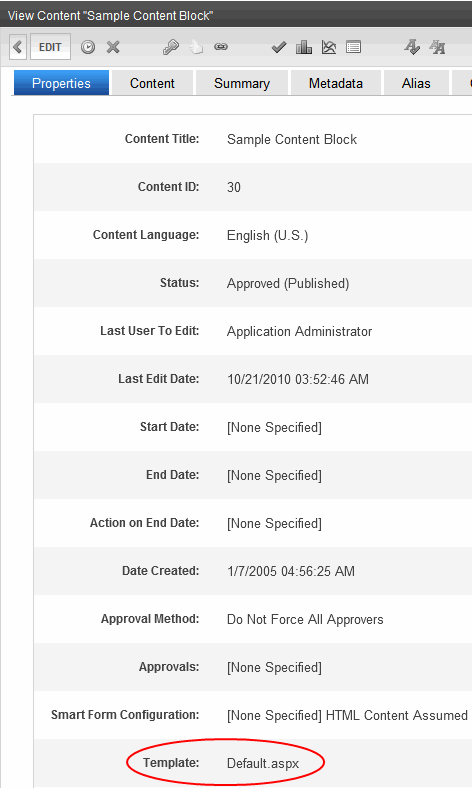Click the translate AA icon

[x=437, y=47]
